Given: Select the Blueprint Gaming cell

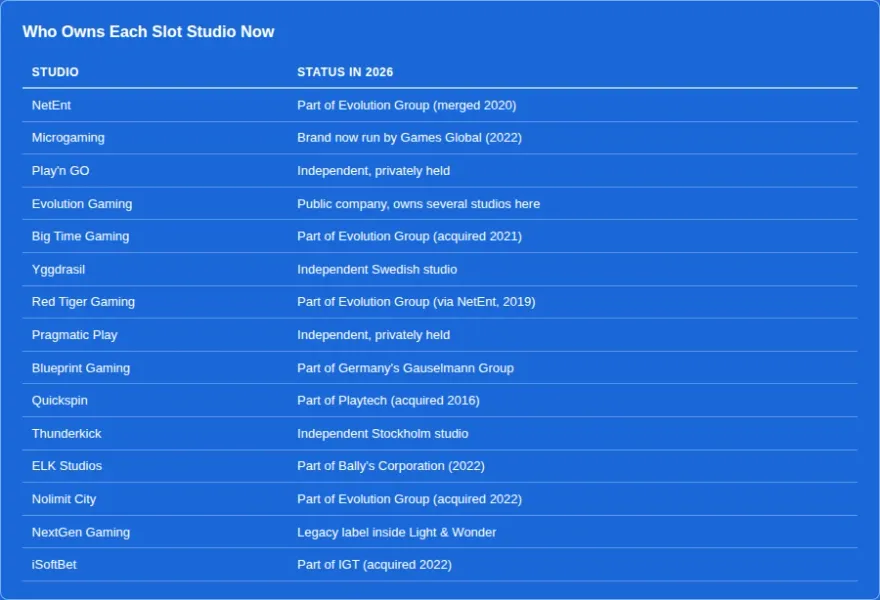Looking at the screenshot, I should point(81,368).
